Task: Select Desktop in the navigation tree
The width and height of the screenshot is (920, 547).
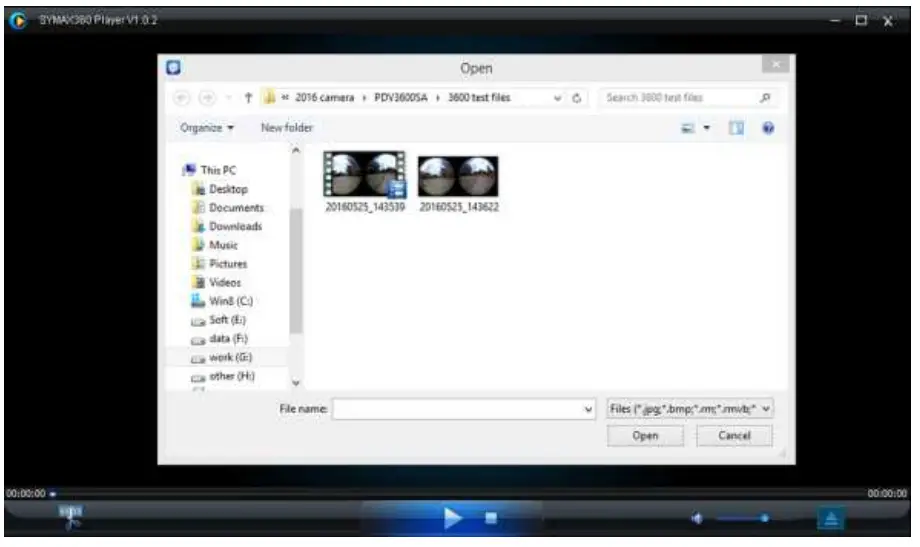Action: (x=228, y=189)
